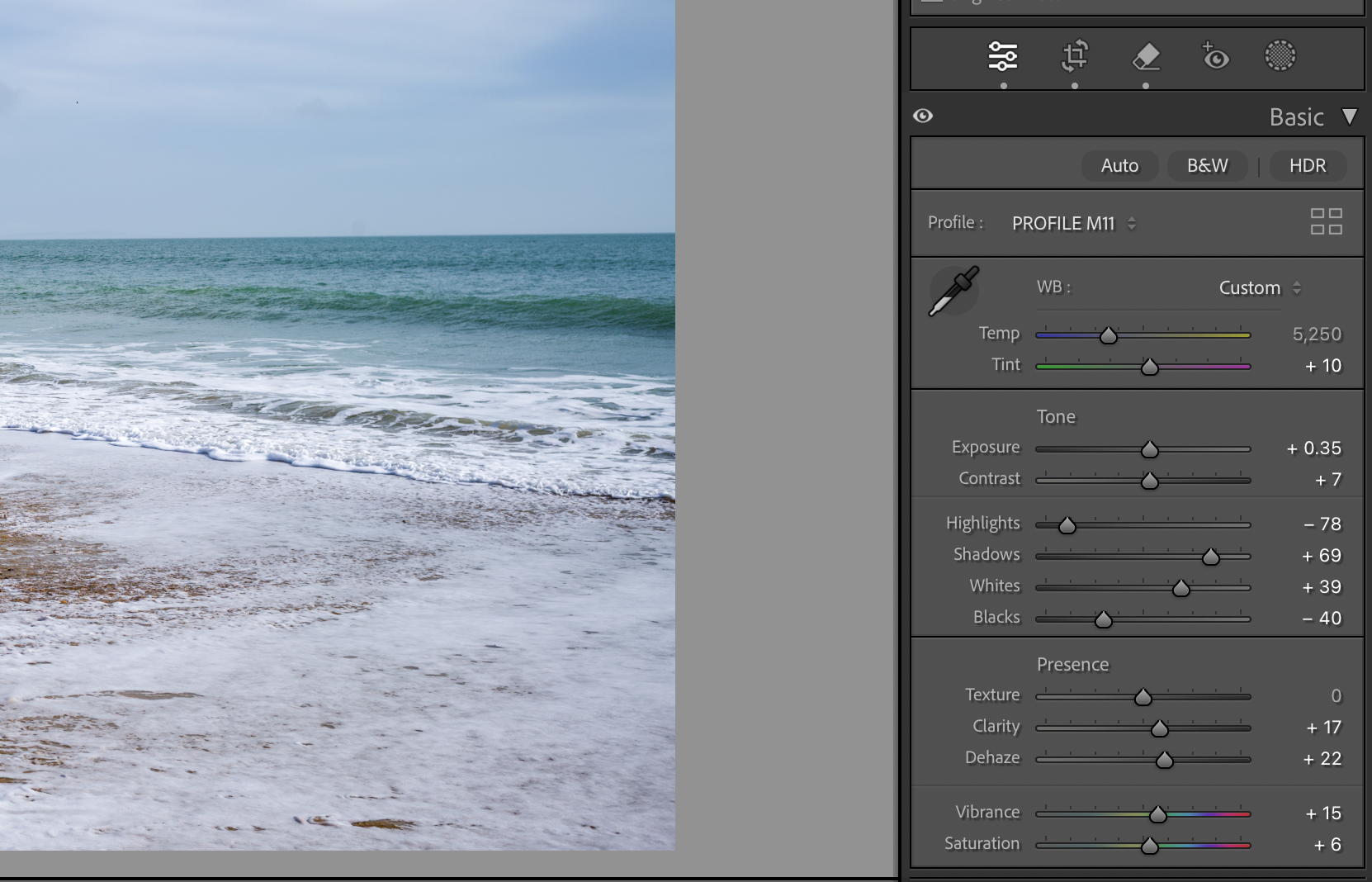Select the Healing eraser tool

1146,56
